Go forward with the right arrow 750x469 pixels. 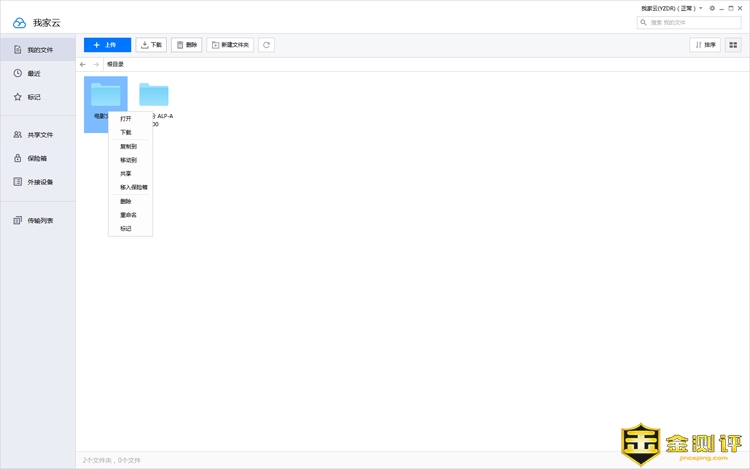click(x=96, y=64)
